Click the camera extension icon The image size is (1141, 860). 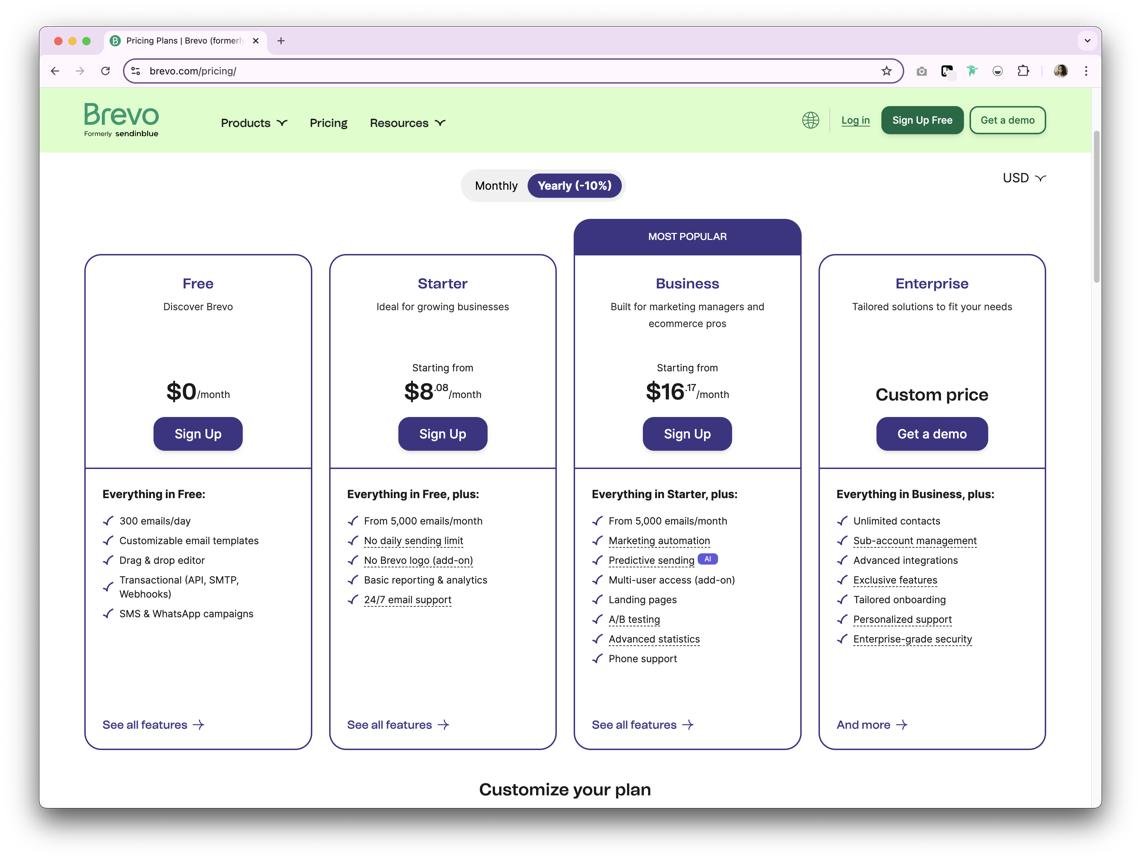pos(921,71)
